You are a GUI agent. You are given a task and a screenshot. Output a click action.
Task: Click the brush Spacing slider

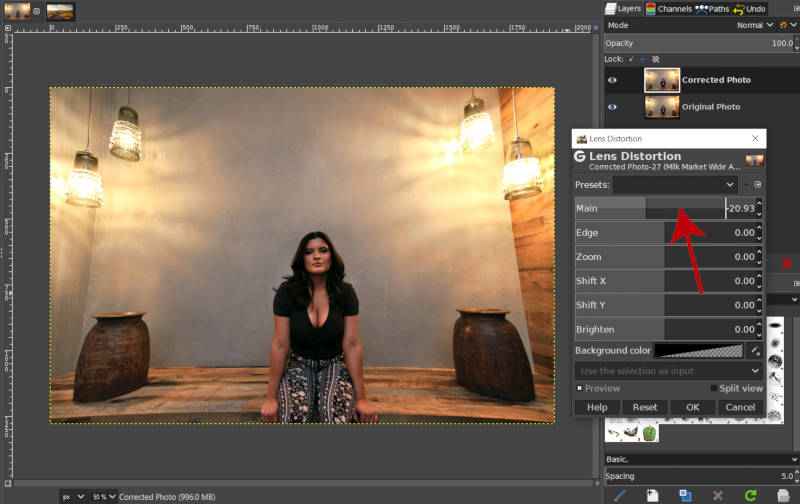click(x=699, y=476)
